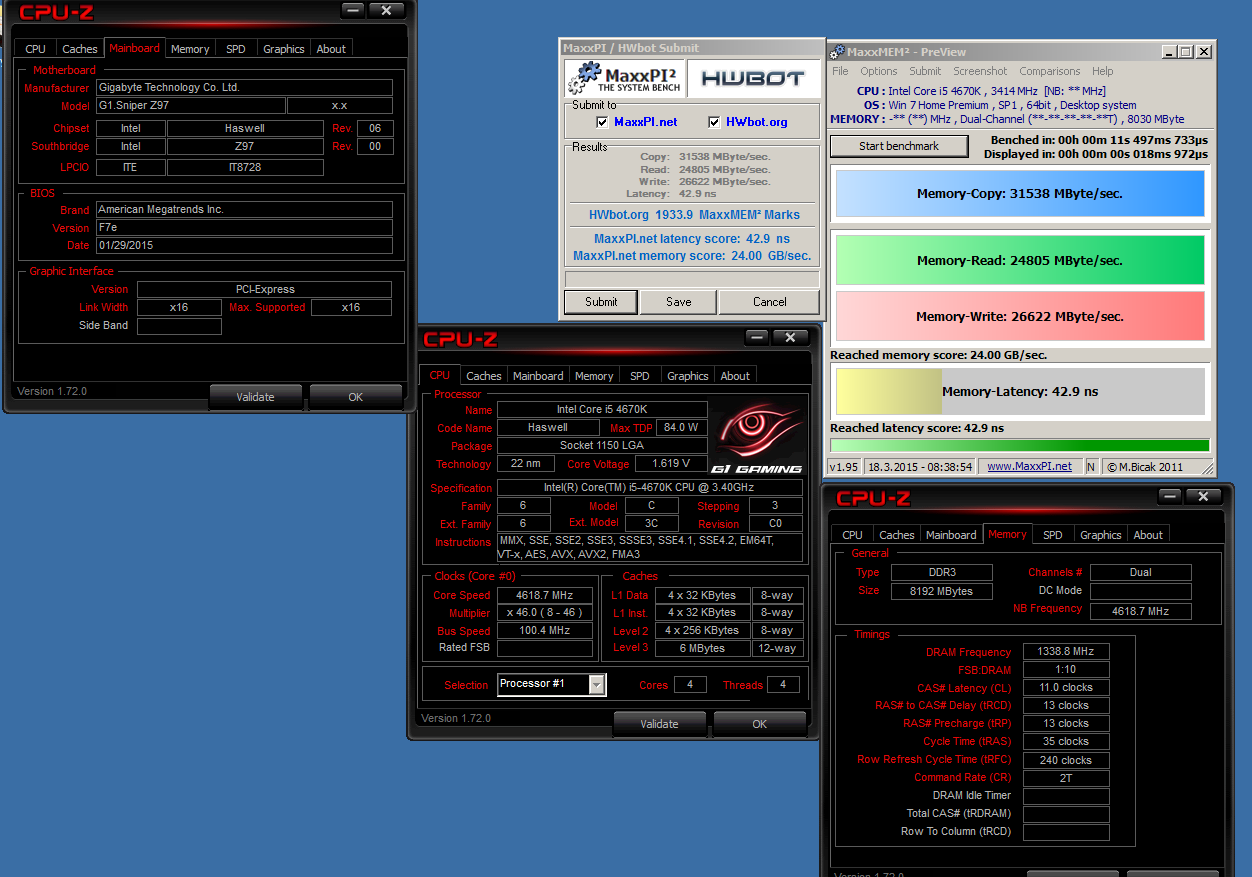Click the Multiplier x 46.0 field
This screenshot has height=877, width=1252.
coord(544,613)
